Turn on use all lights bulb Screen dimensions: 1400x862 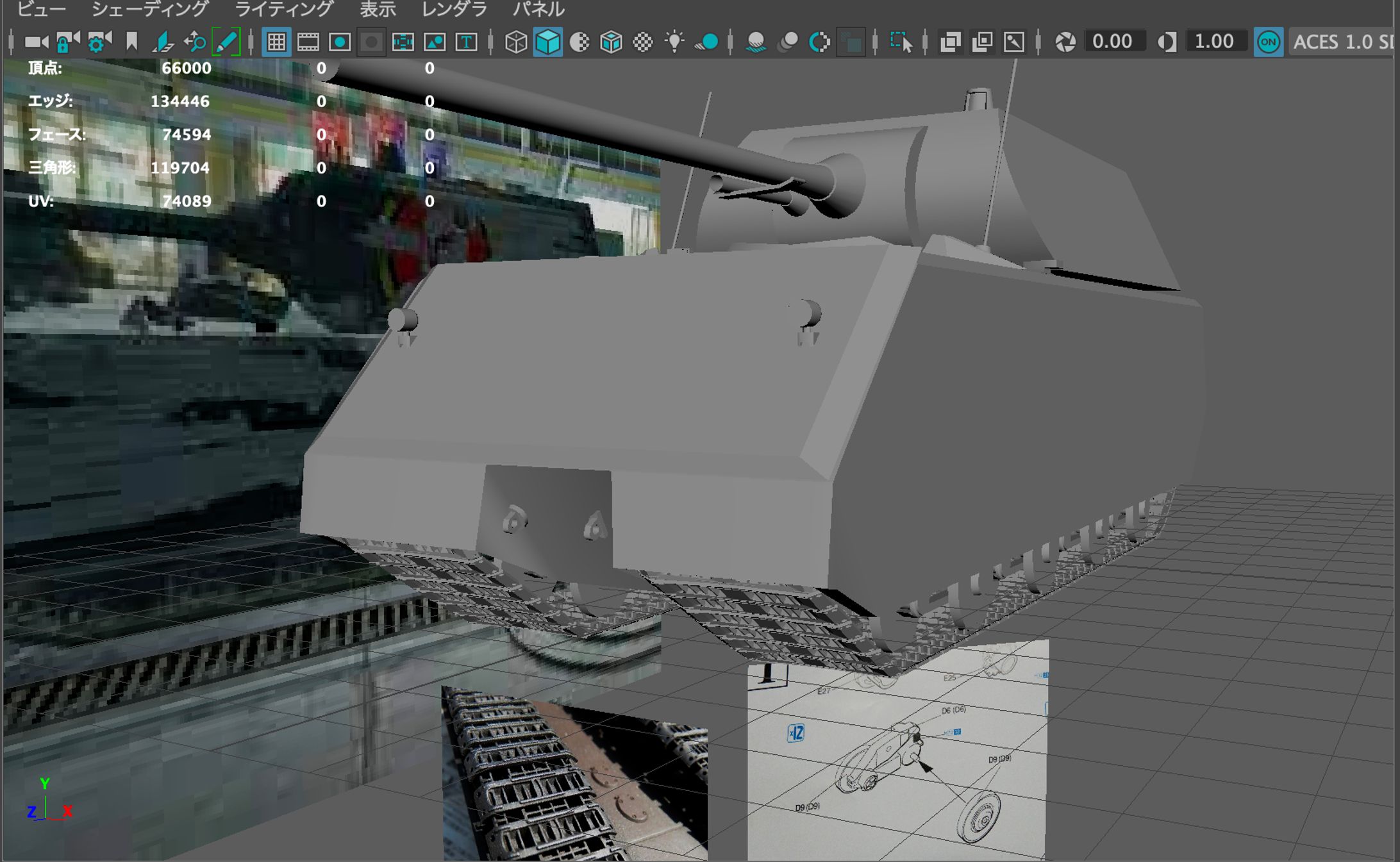(x=674, y=42)
